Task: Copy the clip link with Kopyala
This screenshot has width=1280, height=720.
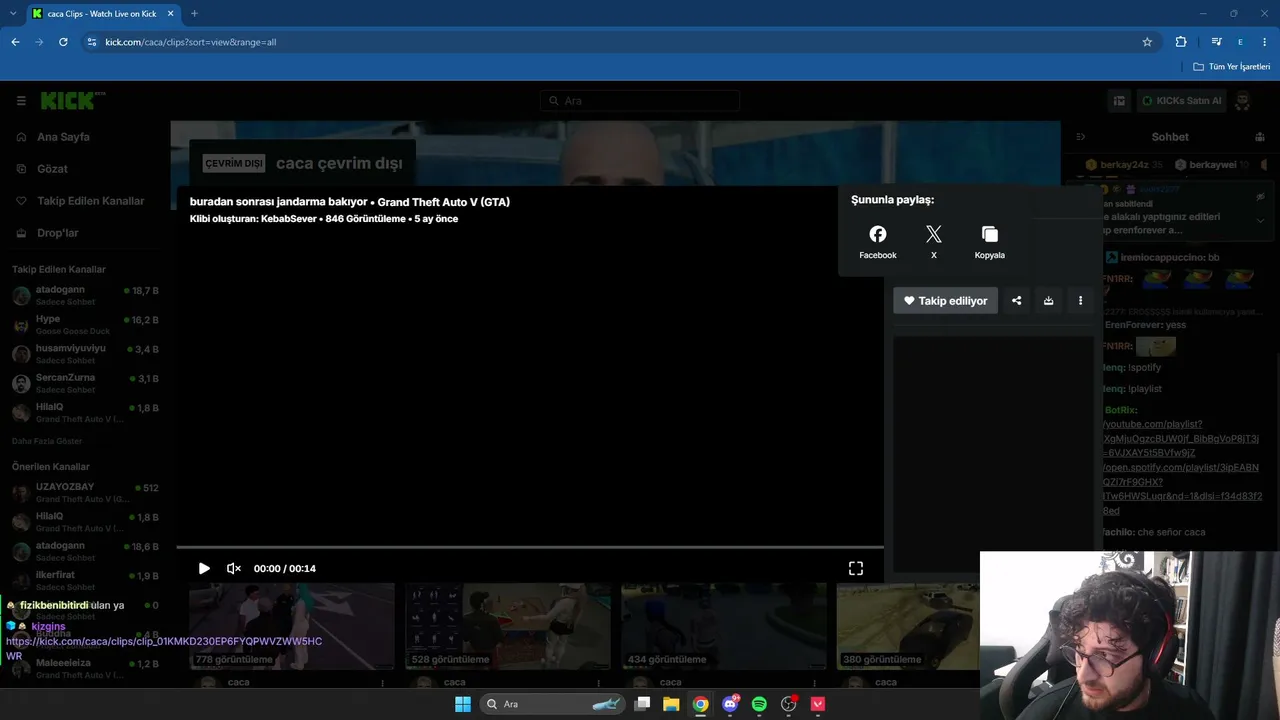Action: [x=990, y=241]
